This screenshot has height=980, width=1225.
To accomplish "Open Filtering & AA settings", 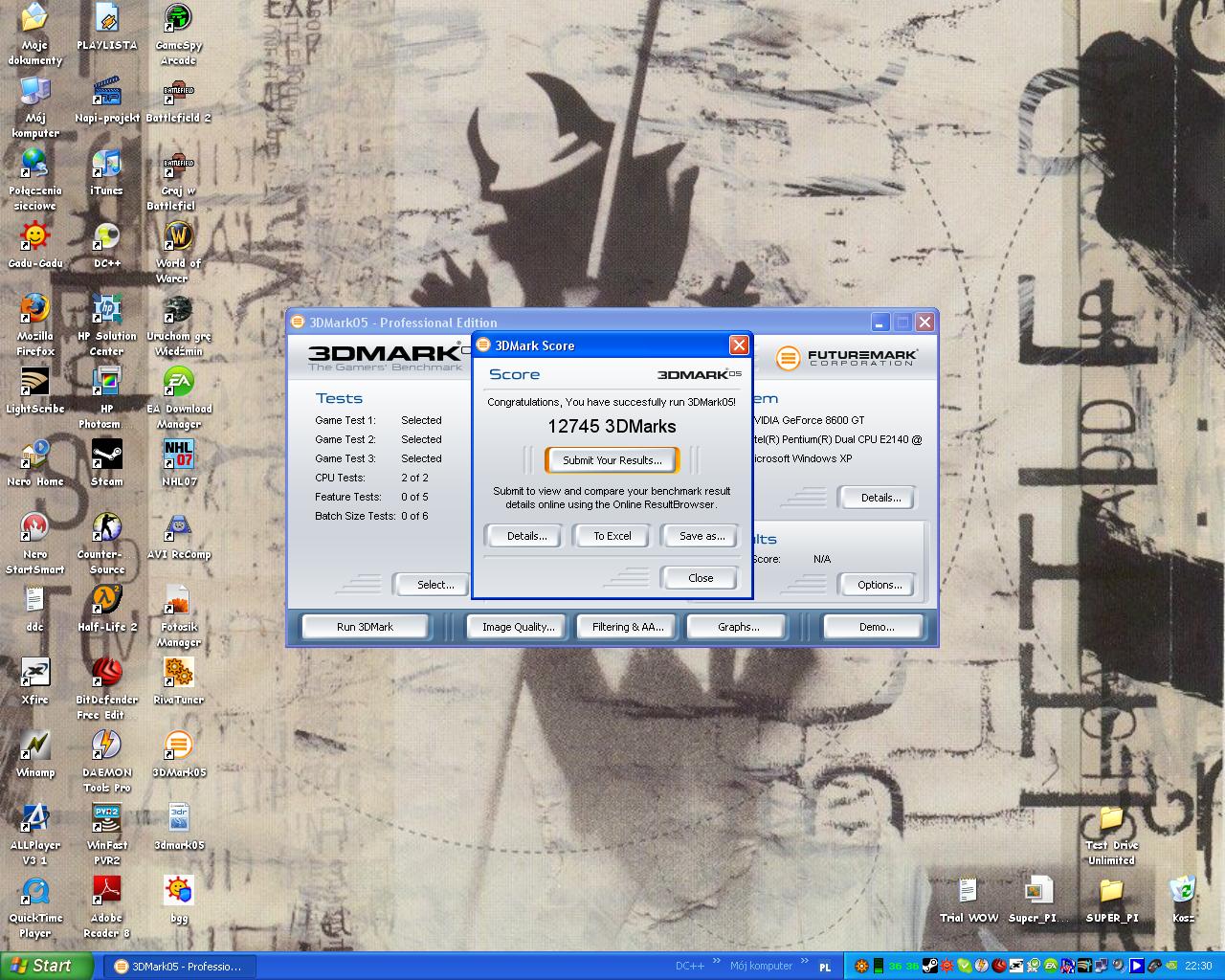I will coord(627,627).
